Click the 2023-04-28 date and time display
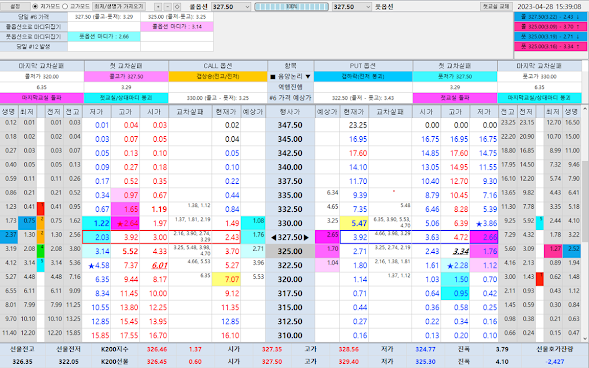This screenshot has height=368, width=589. pyautogui.click(x=549, y=7)
